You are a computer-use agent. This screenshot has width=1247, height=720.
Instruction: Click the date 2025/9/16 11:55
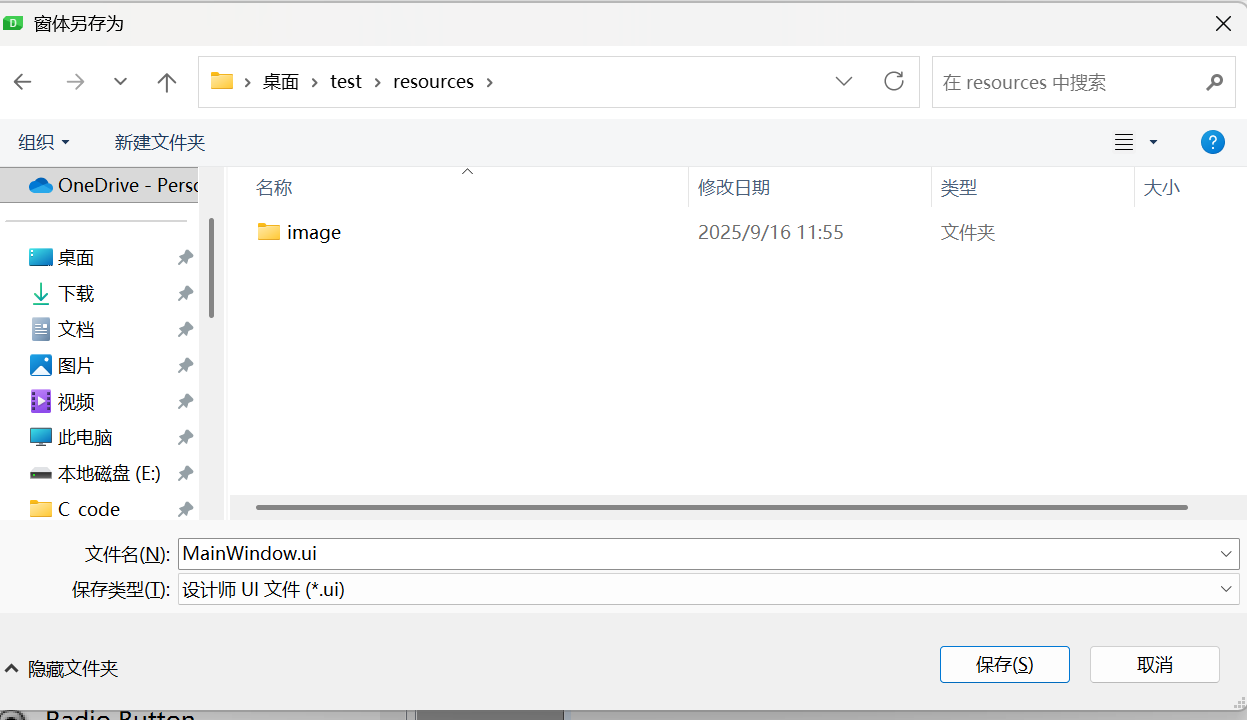[x=770, y=232]
